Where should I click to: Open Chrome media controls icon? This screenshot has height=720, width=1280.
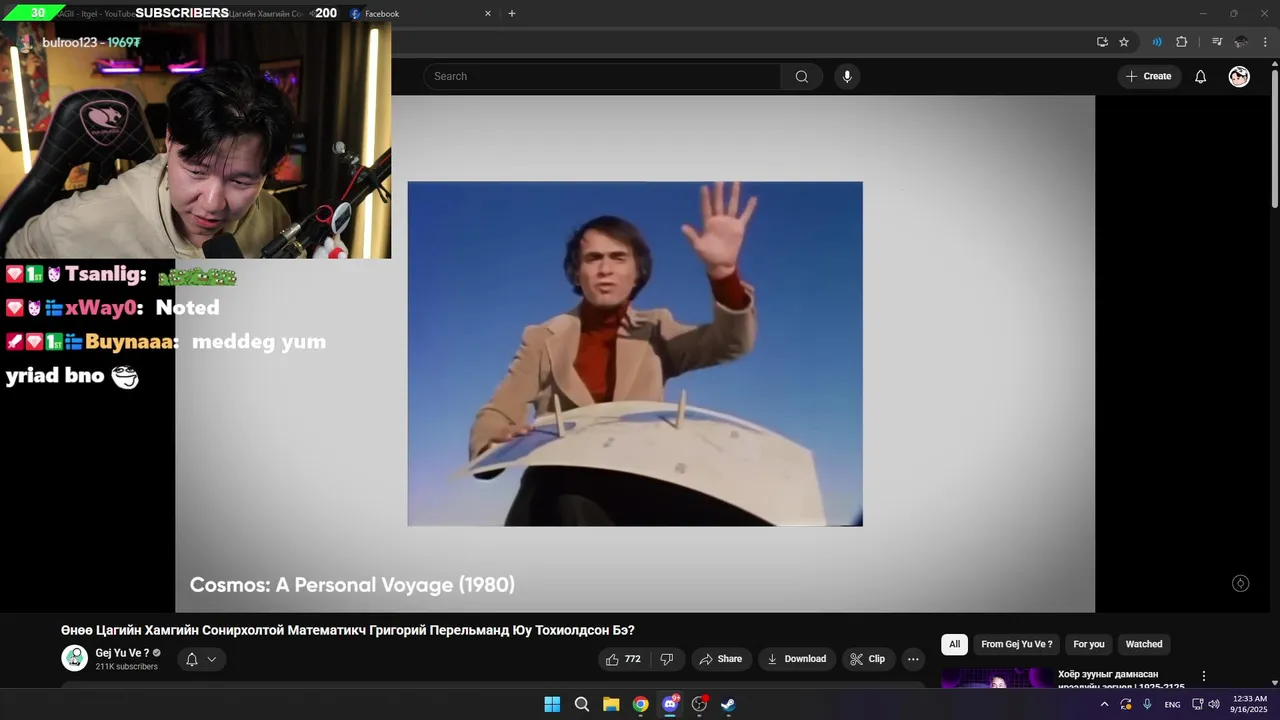tap(1217, 42)
